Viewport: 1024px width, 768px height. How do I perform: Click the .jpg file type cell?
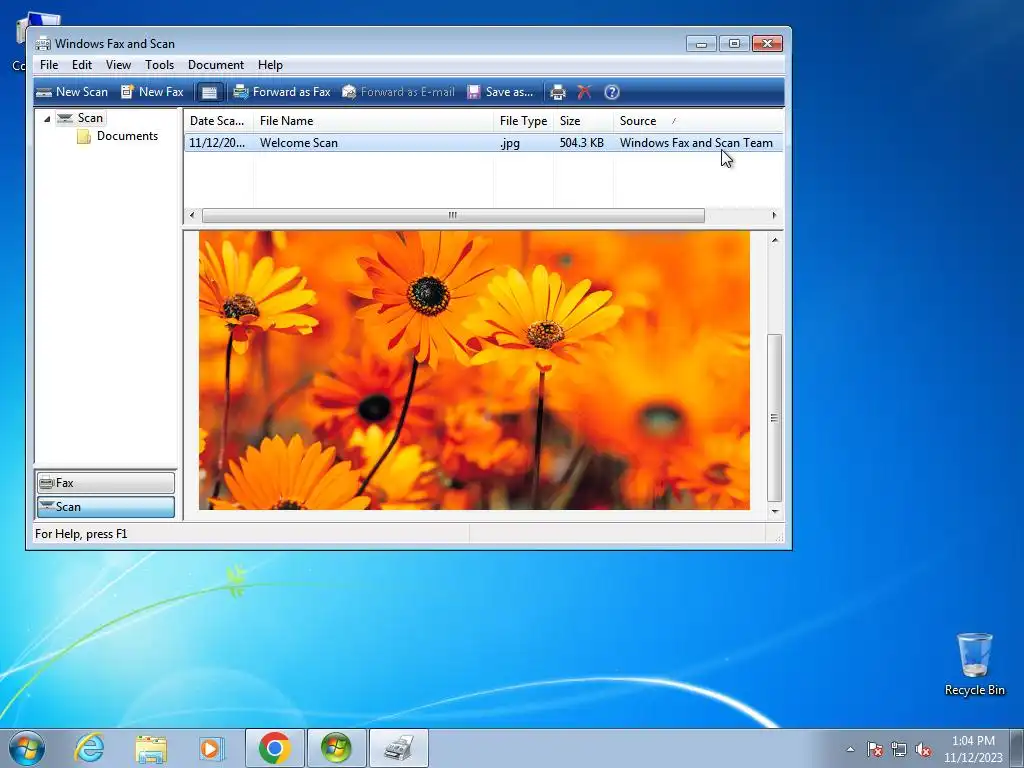[509, 143]
